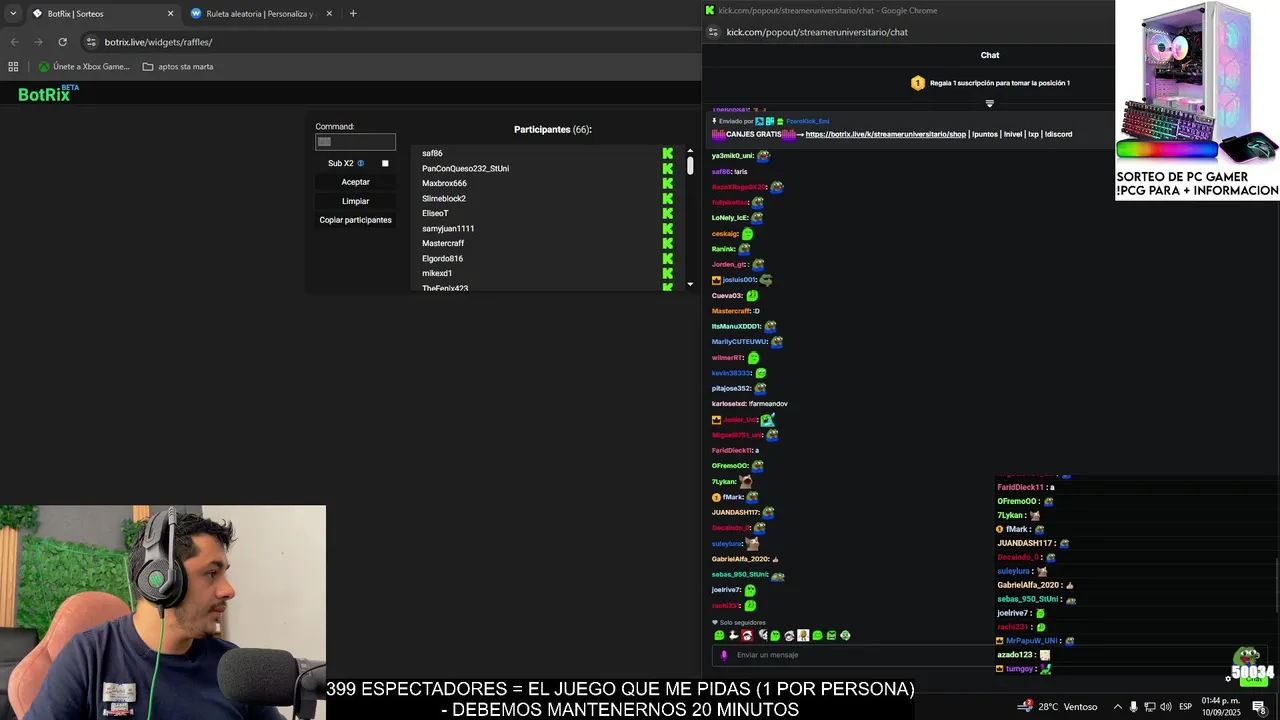The image size is (1280, 720).
Task: Select participant saf86 in list
Action: (x=432, y=153)
